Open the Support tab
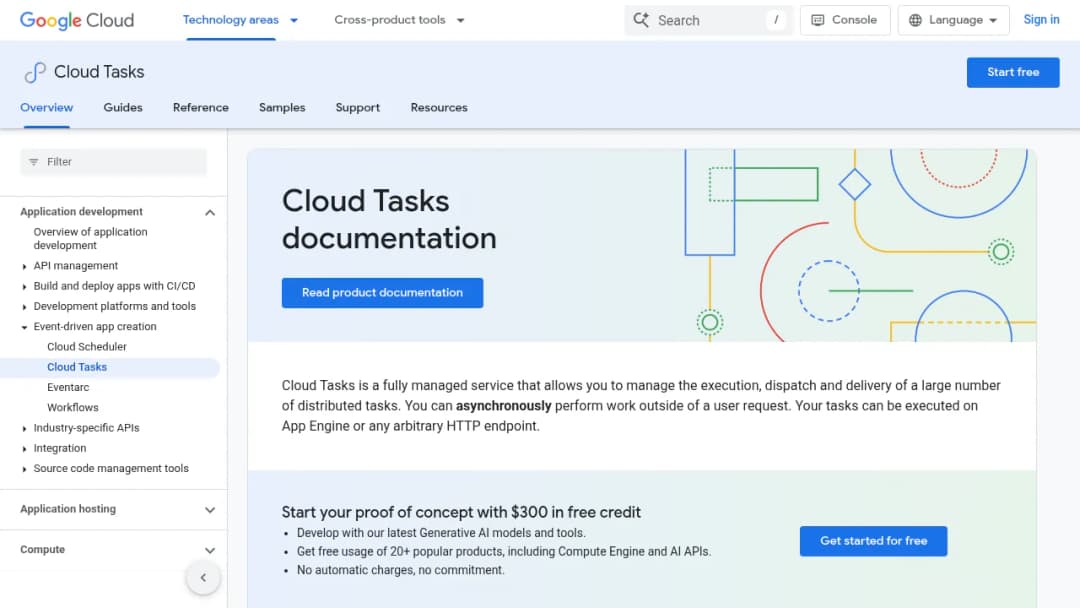Image resolution: width=1080 pixels, height=608 pixels. point(357,107)
